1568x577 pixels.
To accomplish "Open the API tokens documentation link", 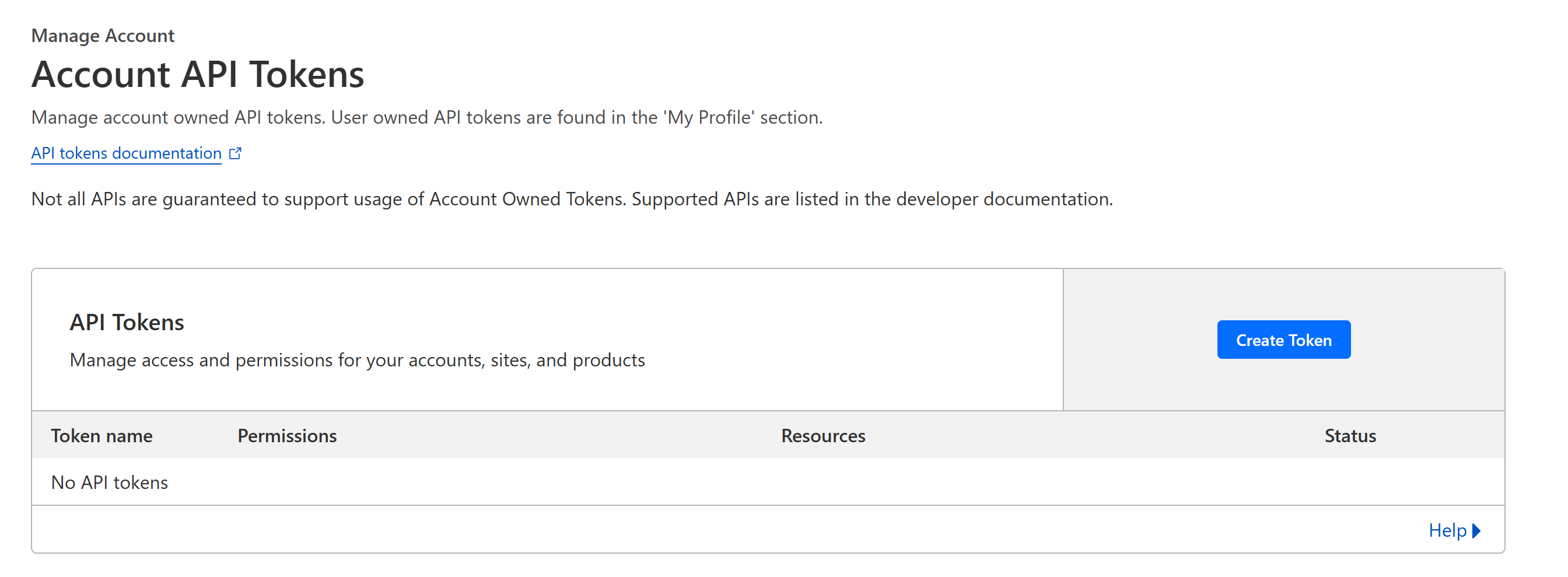I will point(126,153).
